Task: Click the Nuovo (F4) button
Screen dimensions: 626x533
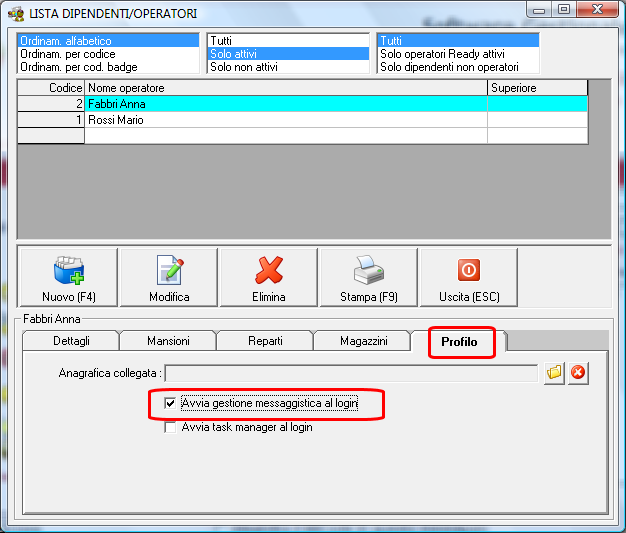Action: coord(69,277)
